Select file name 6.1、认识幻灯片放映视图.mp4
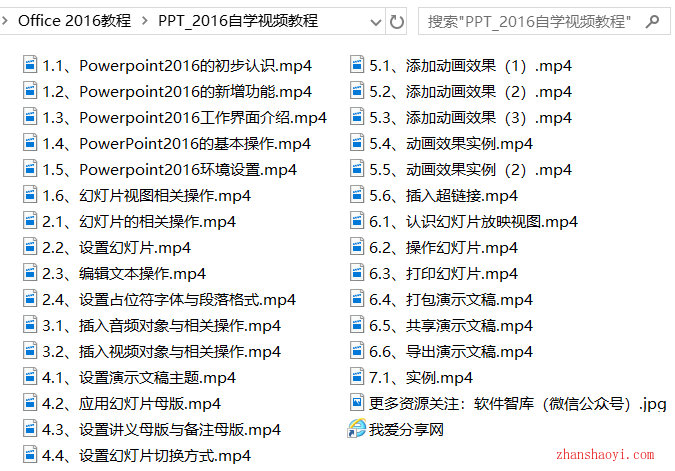 [x=473, y=221]
